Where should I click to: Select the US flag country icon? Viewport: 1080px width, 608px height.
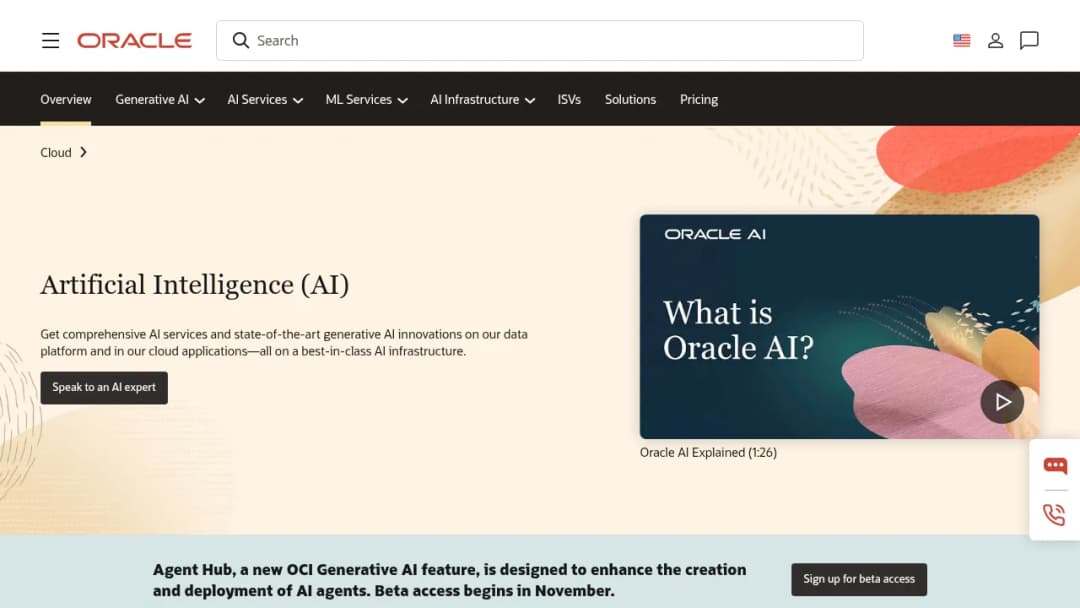(962, 41)
